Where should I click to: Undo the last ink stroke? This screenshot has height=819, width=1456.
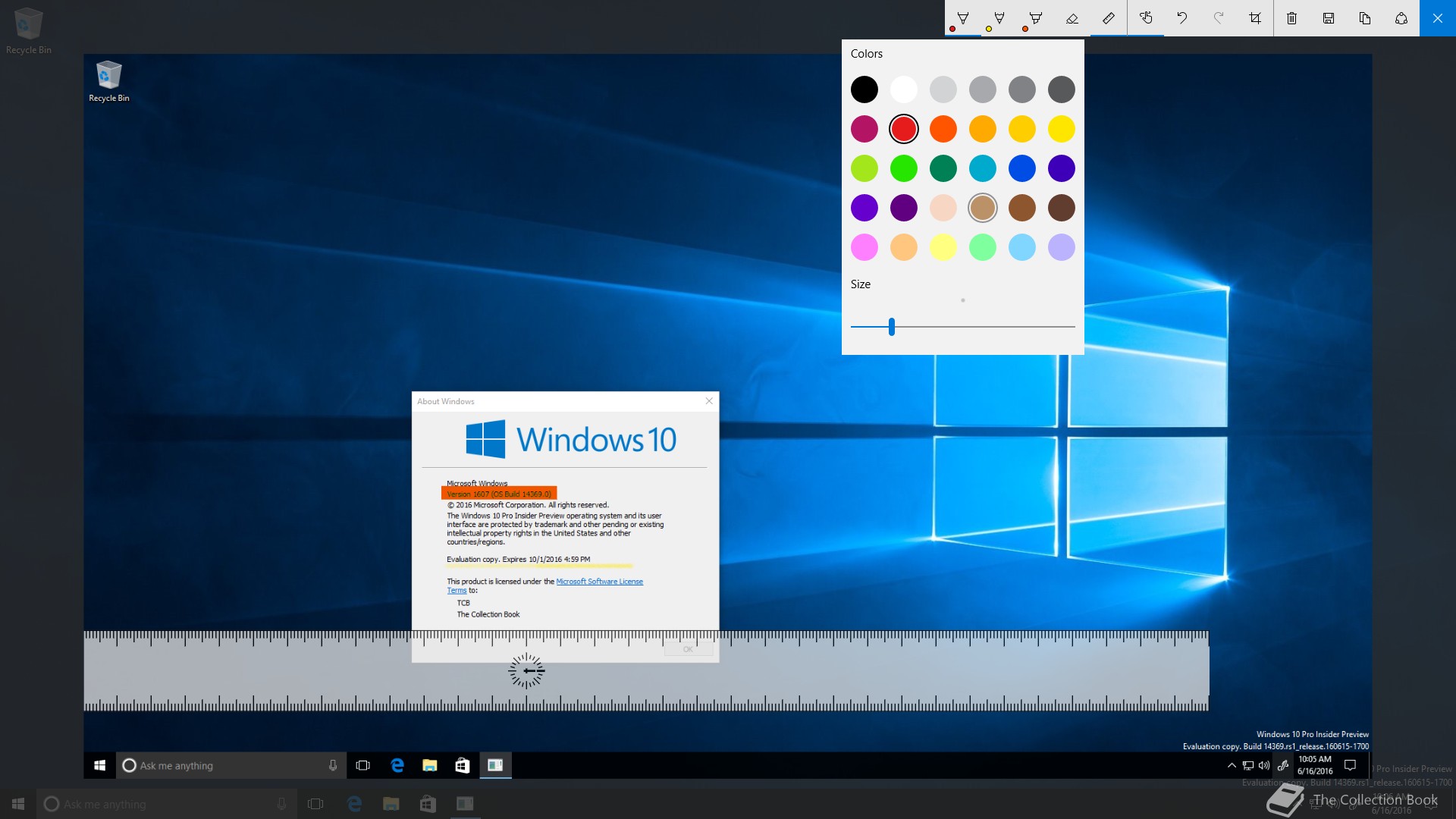(1182, 18)
